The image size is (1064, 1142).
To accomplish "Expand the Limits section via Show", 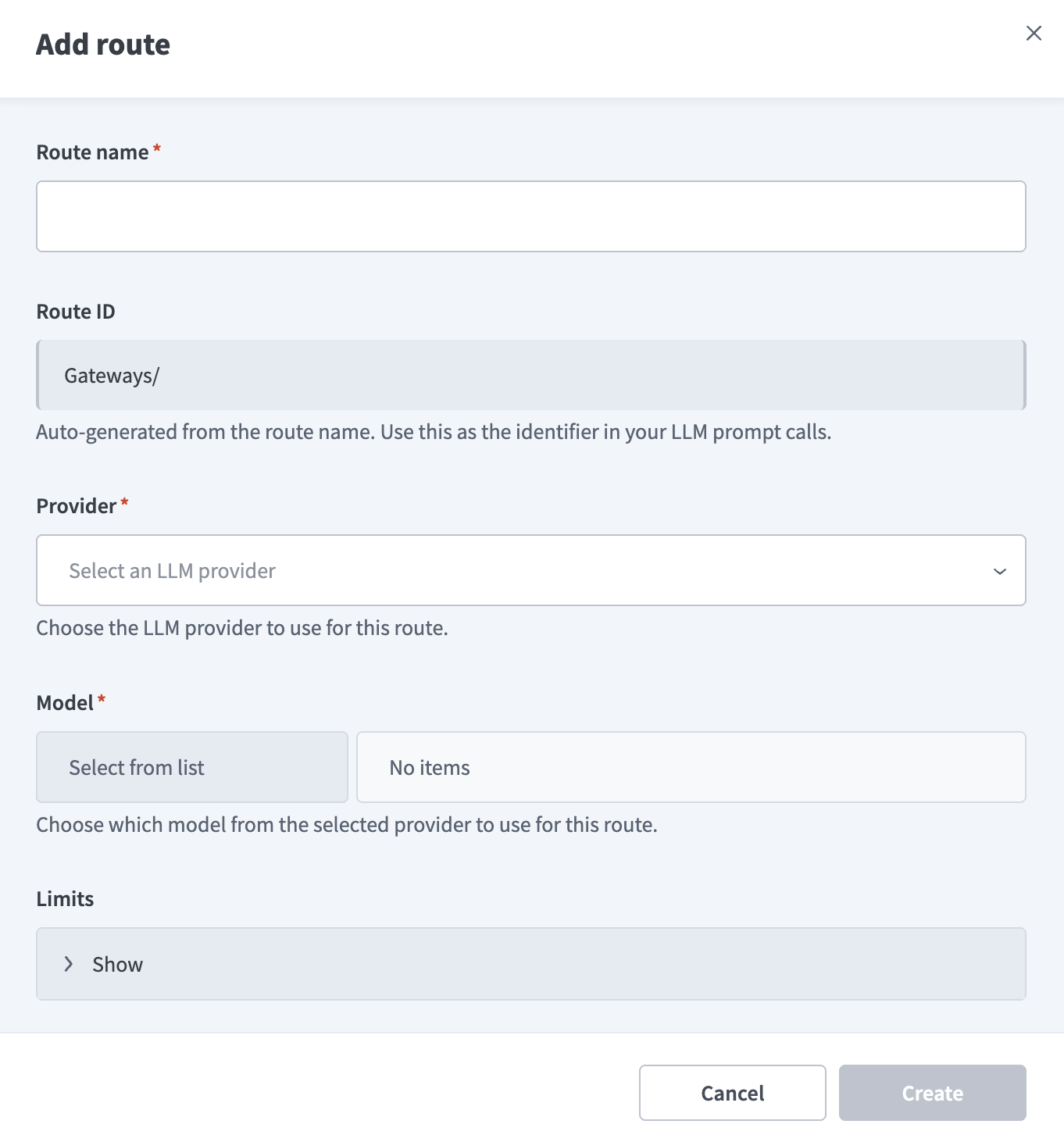I will pyautogui.click(x=531, y=964).
